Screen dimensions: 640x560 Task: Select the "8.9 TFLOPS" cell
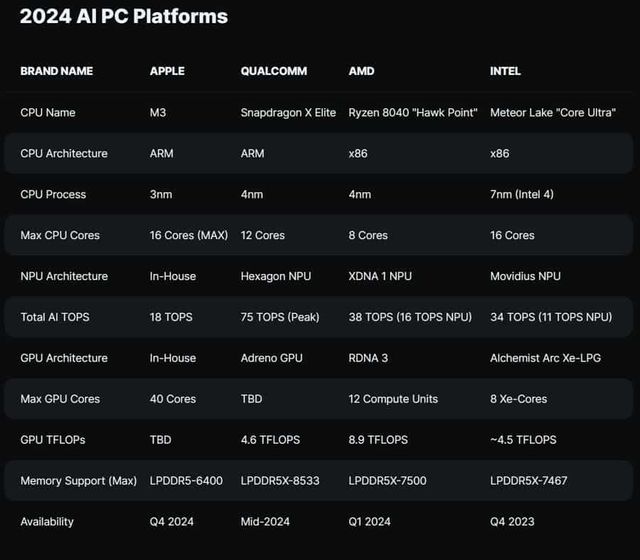coord(379,440)
